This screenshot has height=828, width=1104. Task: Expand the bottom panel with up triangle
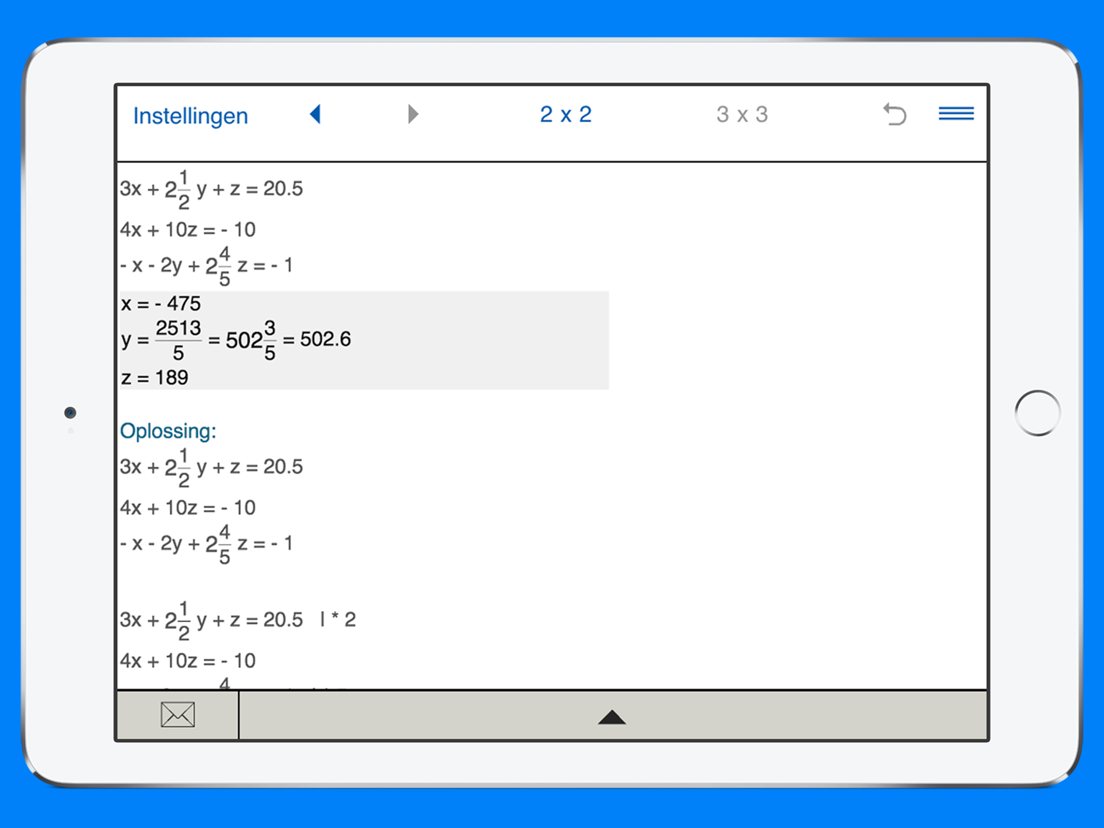pyautogui.click(x=612, y=717)
